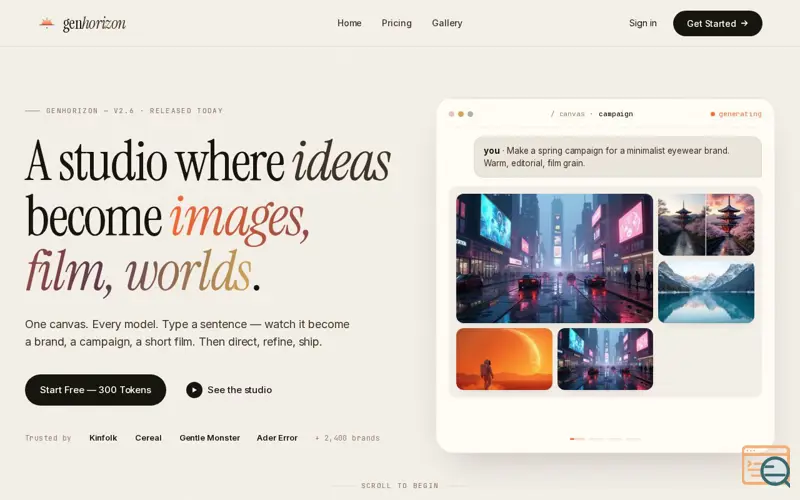Select the active orange carousel indicator
This screenshot has height=500, width=800.
tap(577, 439)
